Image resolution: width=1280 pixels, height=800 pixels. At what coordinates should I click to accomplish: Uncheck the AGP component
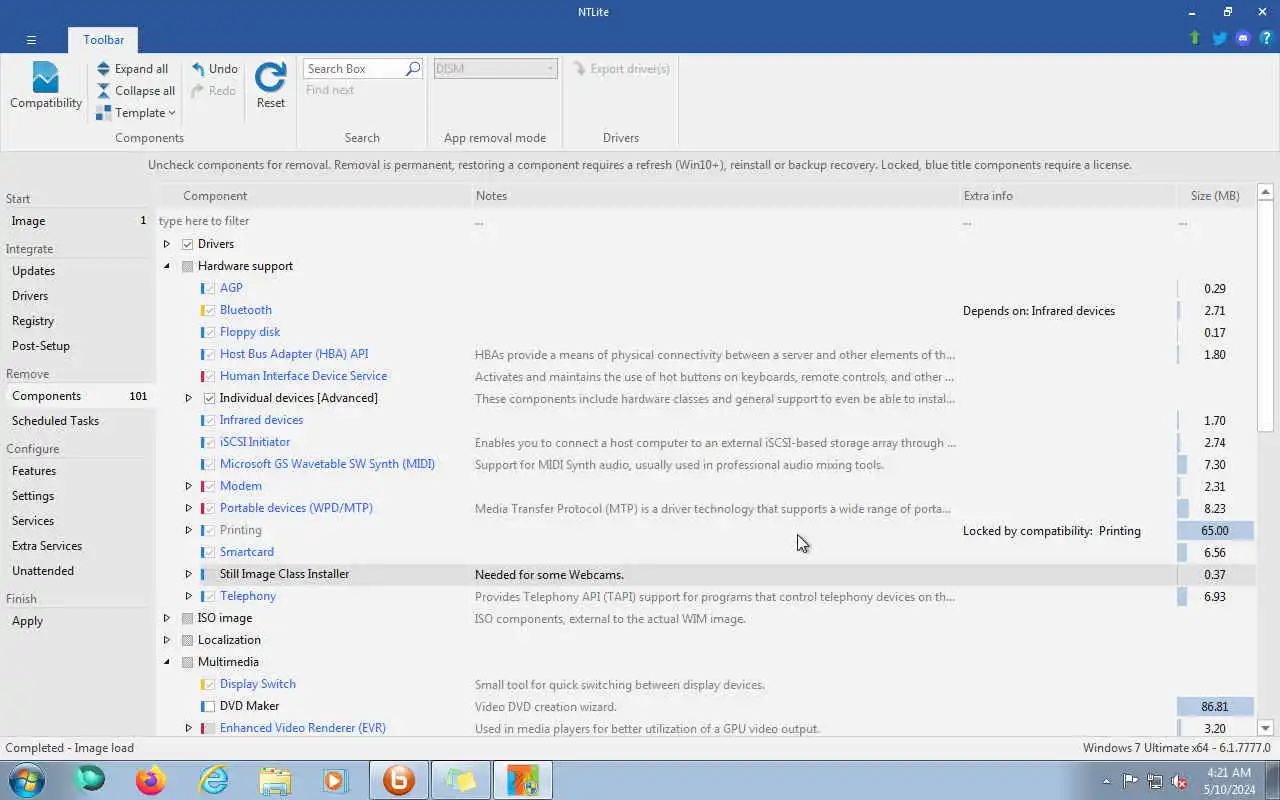click(208, 288)
